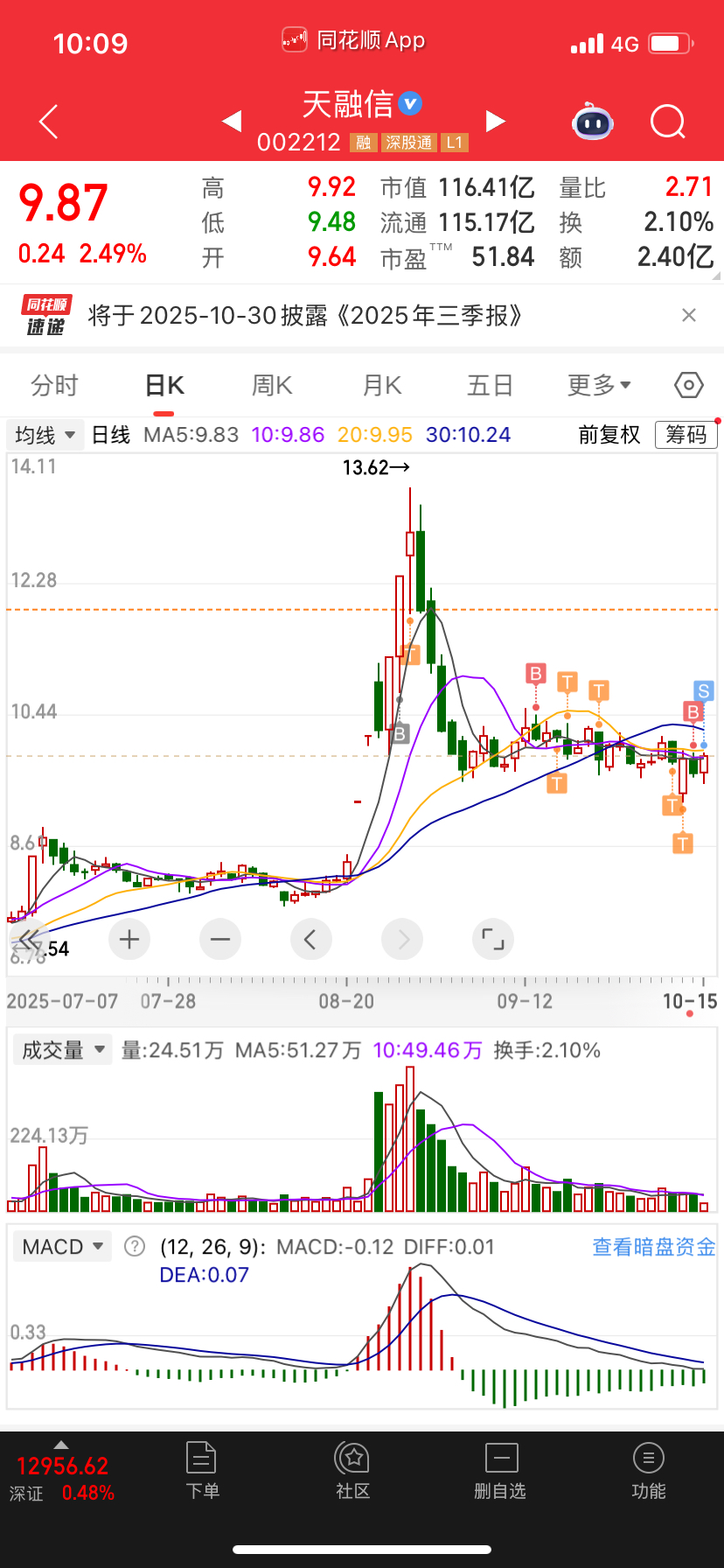Tap the 换手:2.10% volume label

(546, 1050)
